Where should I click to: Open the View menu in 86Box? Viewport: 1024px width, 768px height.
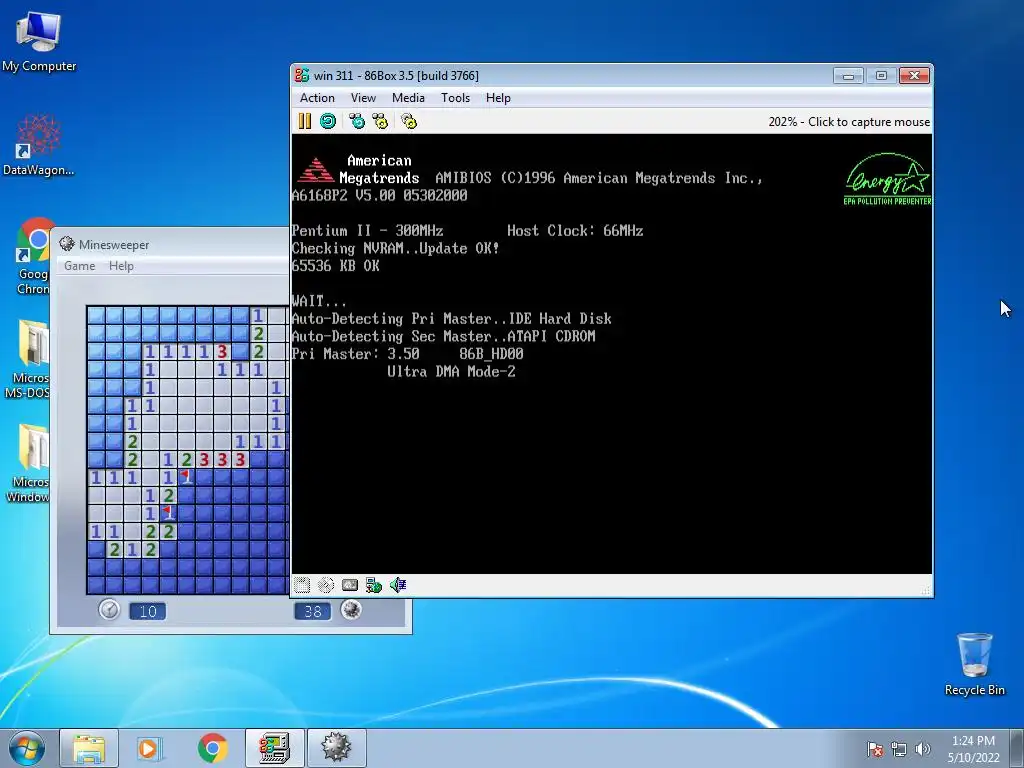point(363,98)
